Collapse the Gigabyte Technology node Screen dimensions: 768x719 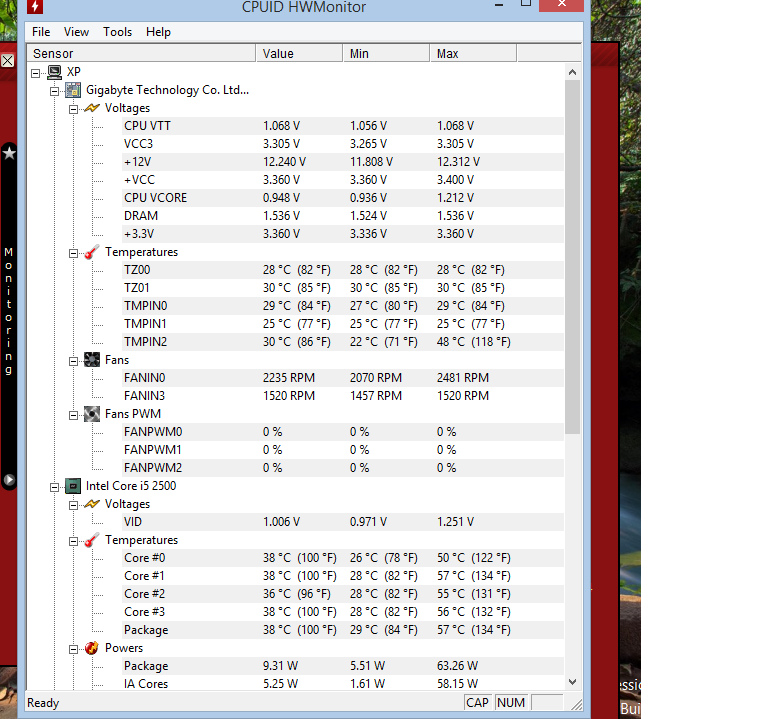click(54, 91)
